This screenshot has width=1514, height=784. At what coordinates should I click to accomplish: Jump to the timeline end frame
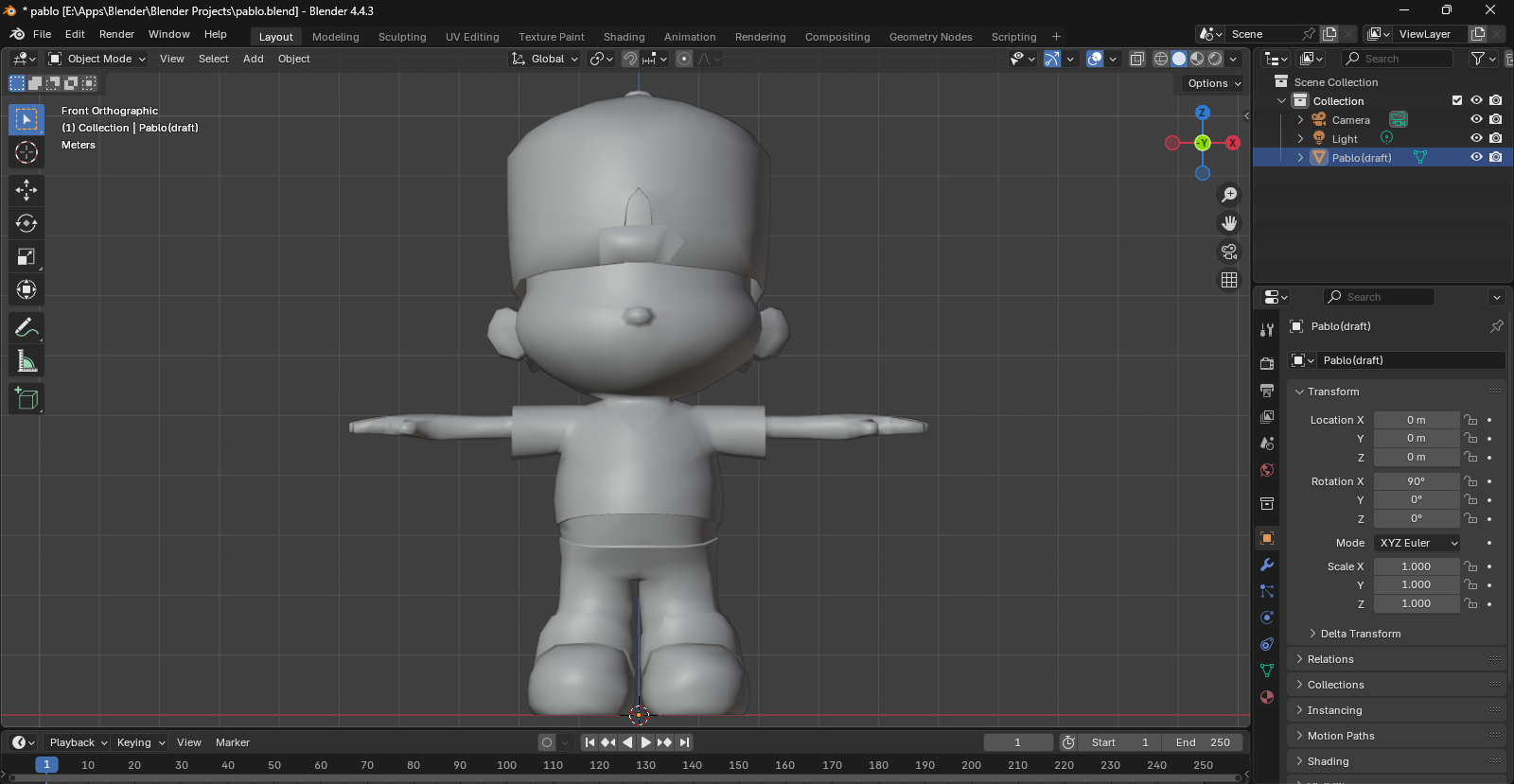click(685, 742)
